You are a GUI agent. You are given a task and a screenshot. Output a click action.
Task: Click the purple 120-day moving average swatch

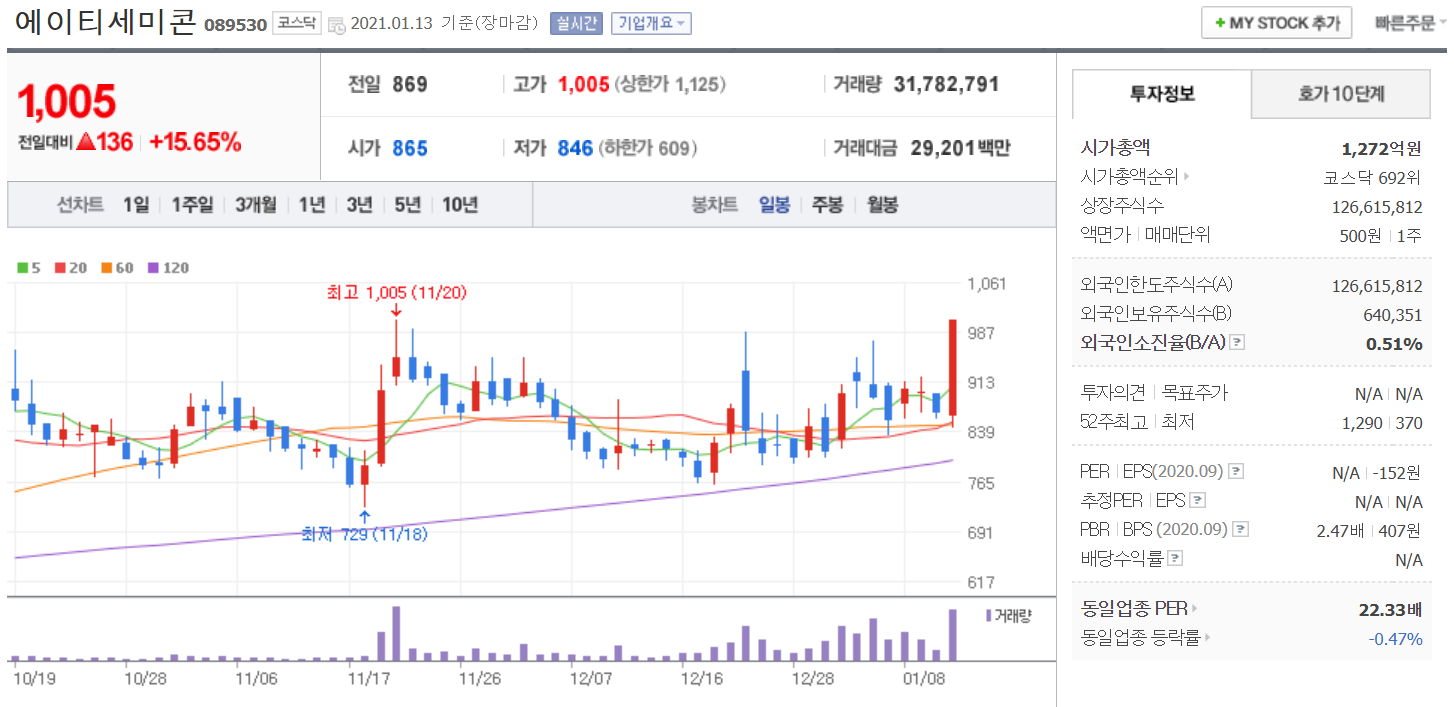(153, 268)
